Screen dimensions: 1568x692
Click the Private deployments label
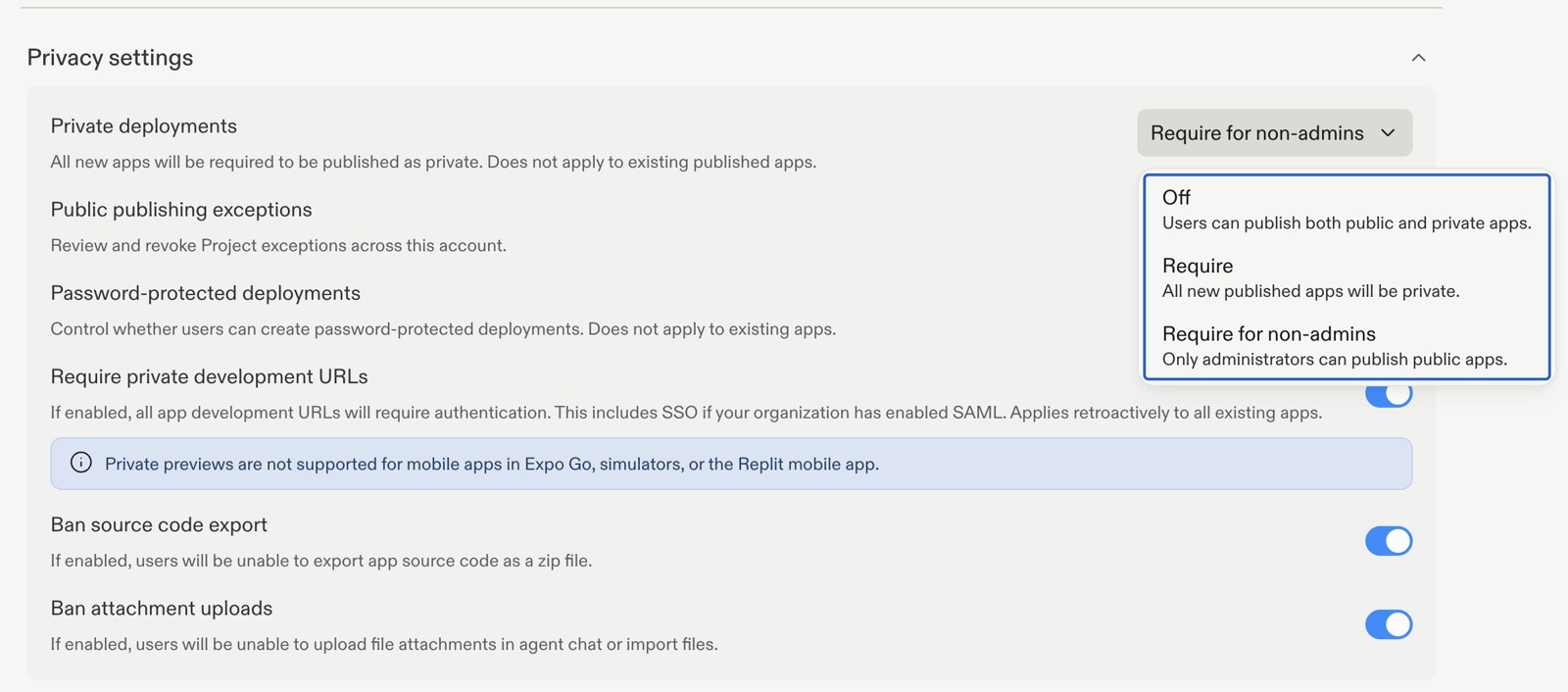click(144, 125)
